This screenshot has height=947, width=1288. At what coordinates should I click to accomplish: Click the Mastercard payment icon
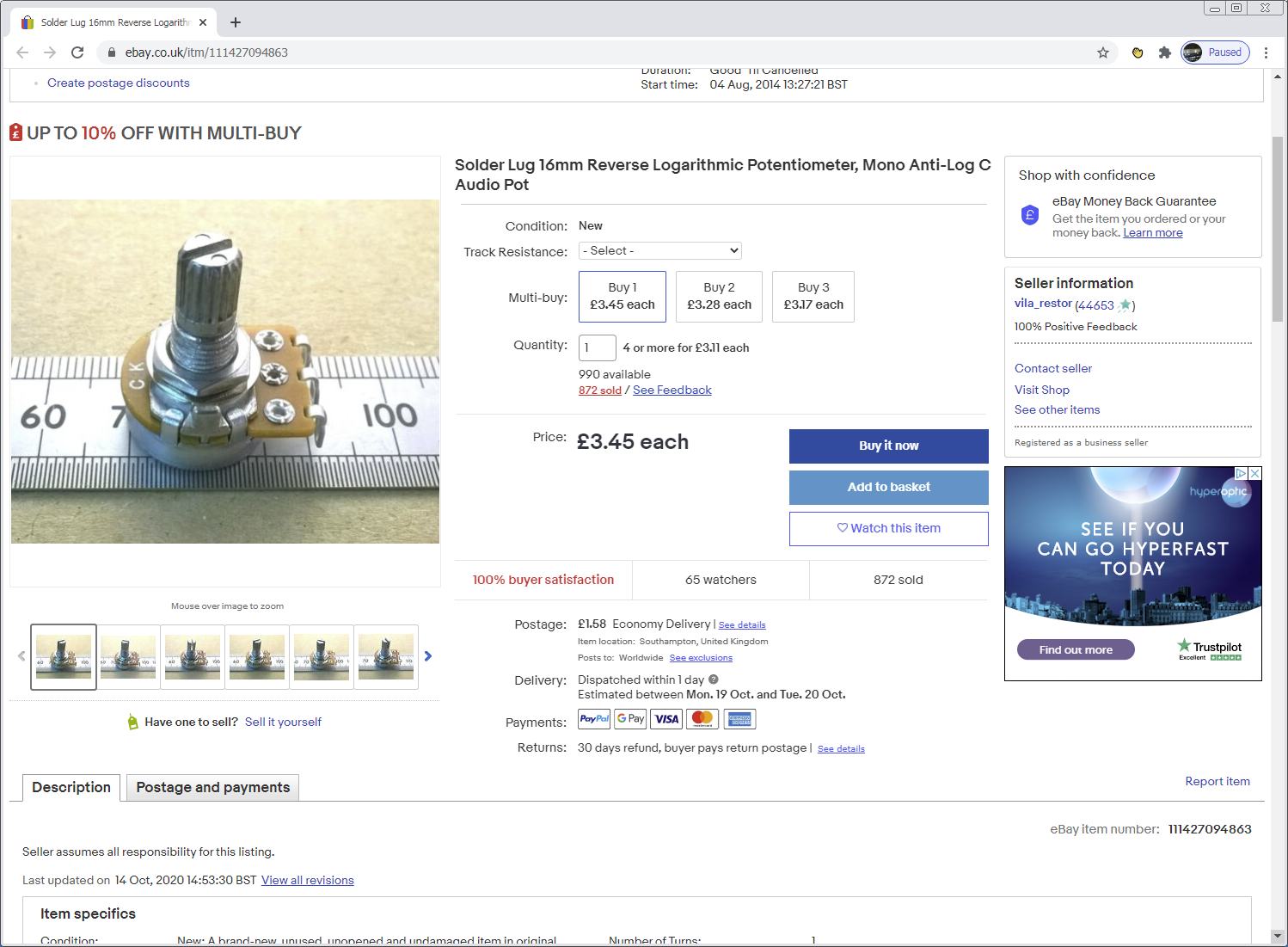tap(702, 718)
